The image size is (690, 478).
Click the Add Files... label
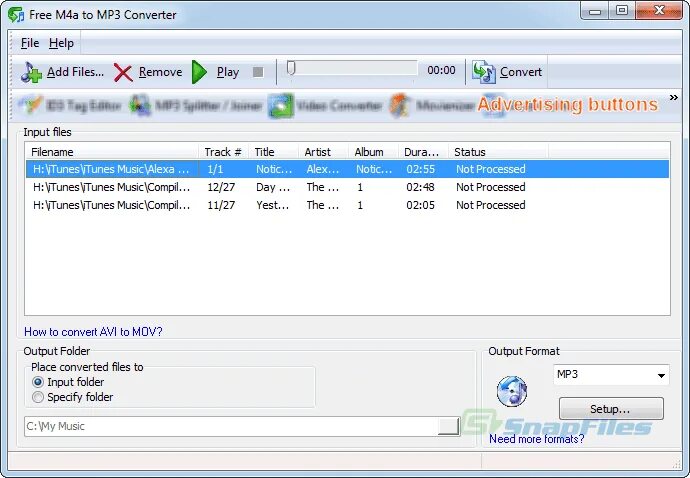[76, 72]
